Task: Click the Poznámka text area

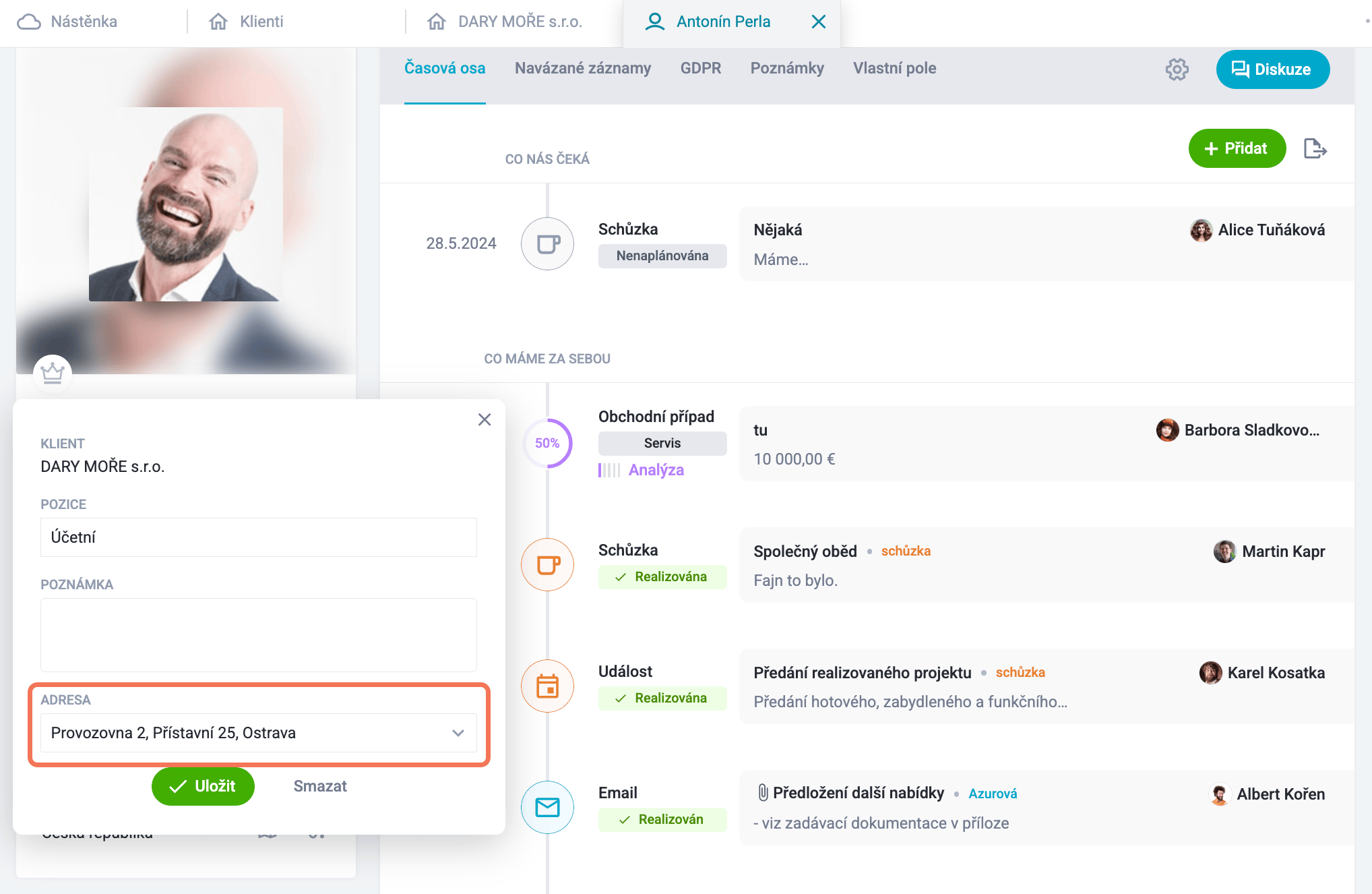Action: [259, 635]
